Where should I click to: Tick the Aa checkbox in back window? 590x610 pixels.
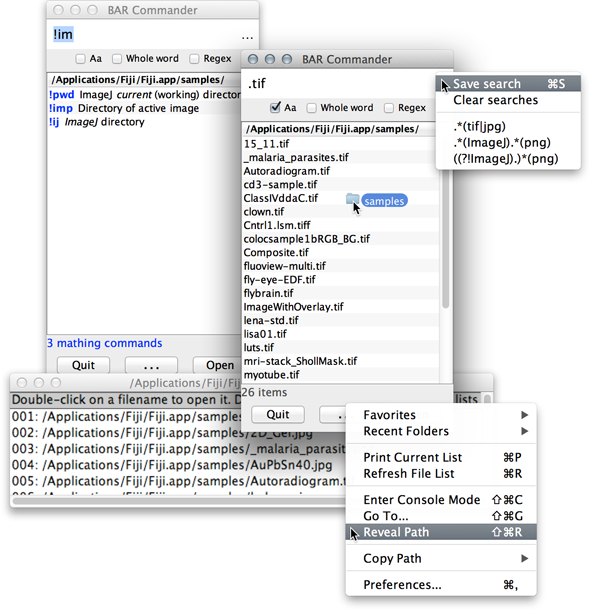pyautogui.click(x=80, y=59)
